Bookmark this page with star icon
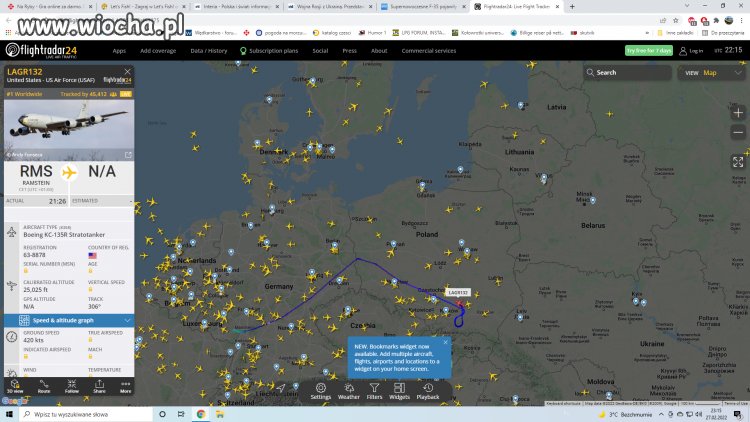 (675, 21)
